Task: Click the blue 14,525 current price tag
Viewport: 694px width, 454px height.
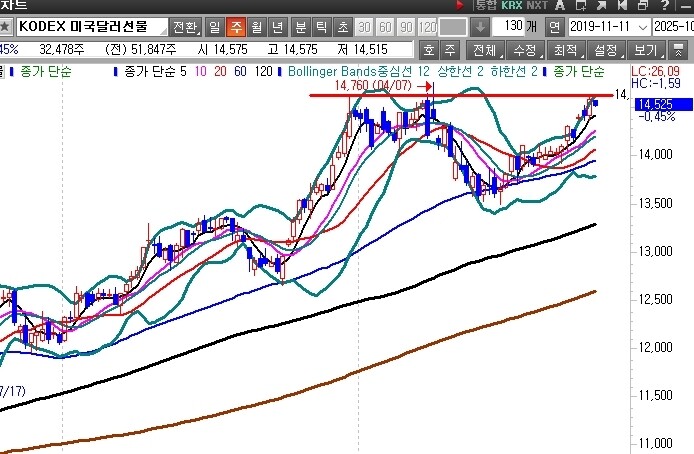Action: click(x=663, y=104)
